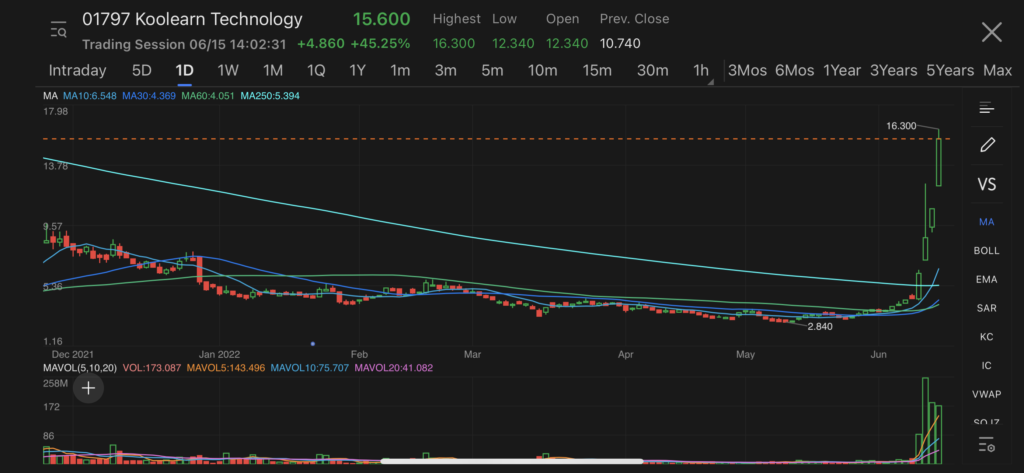Viewport: 1024px width, 473px height.
Task: Switch to the 5D tab
Action: [141, 71]
